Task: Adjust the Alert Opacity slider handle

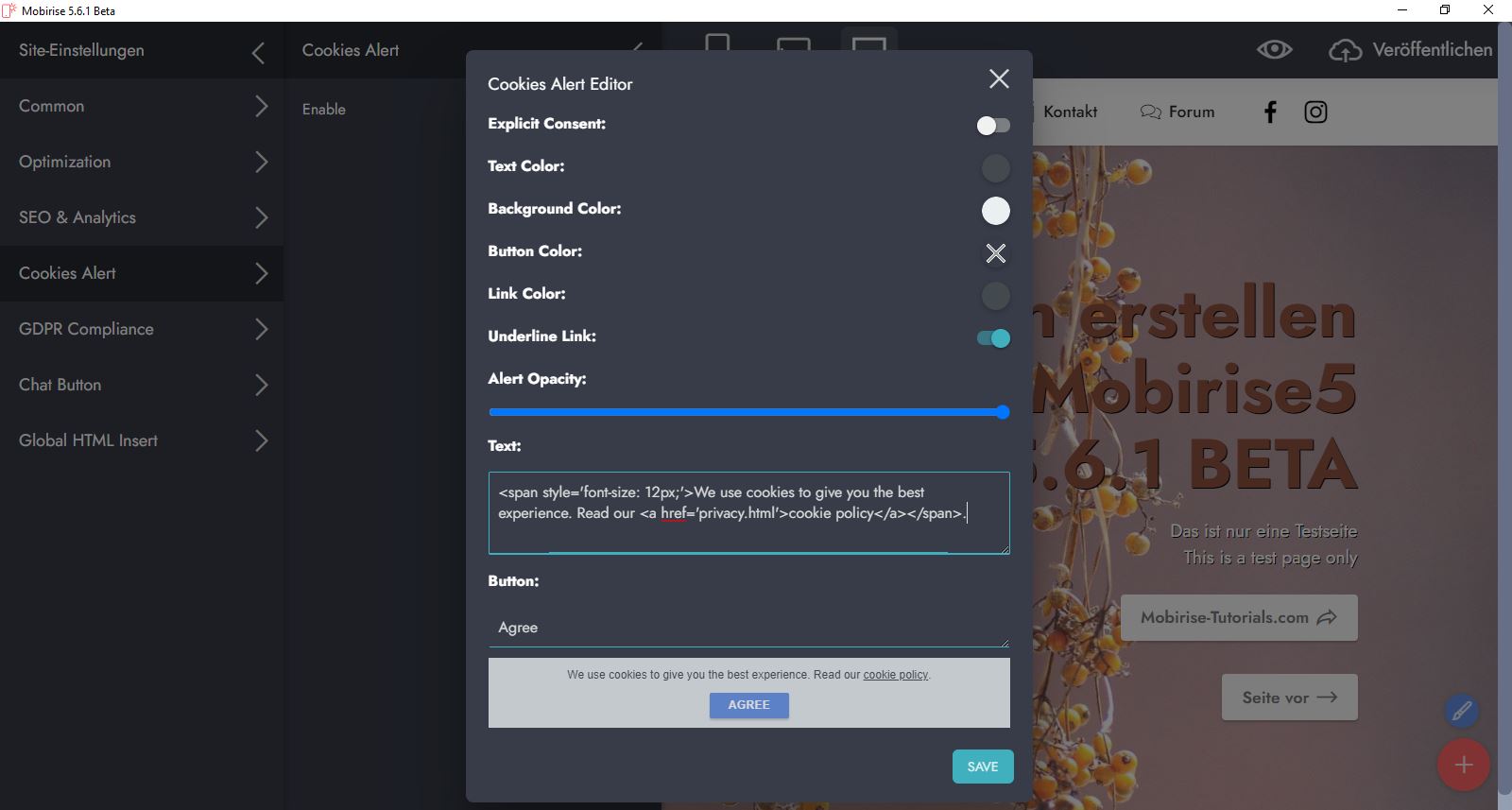Action: [x=1003, y=412]
